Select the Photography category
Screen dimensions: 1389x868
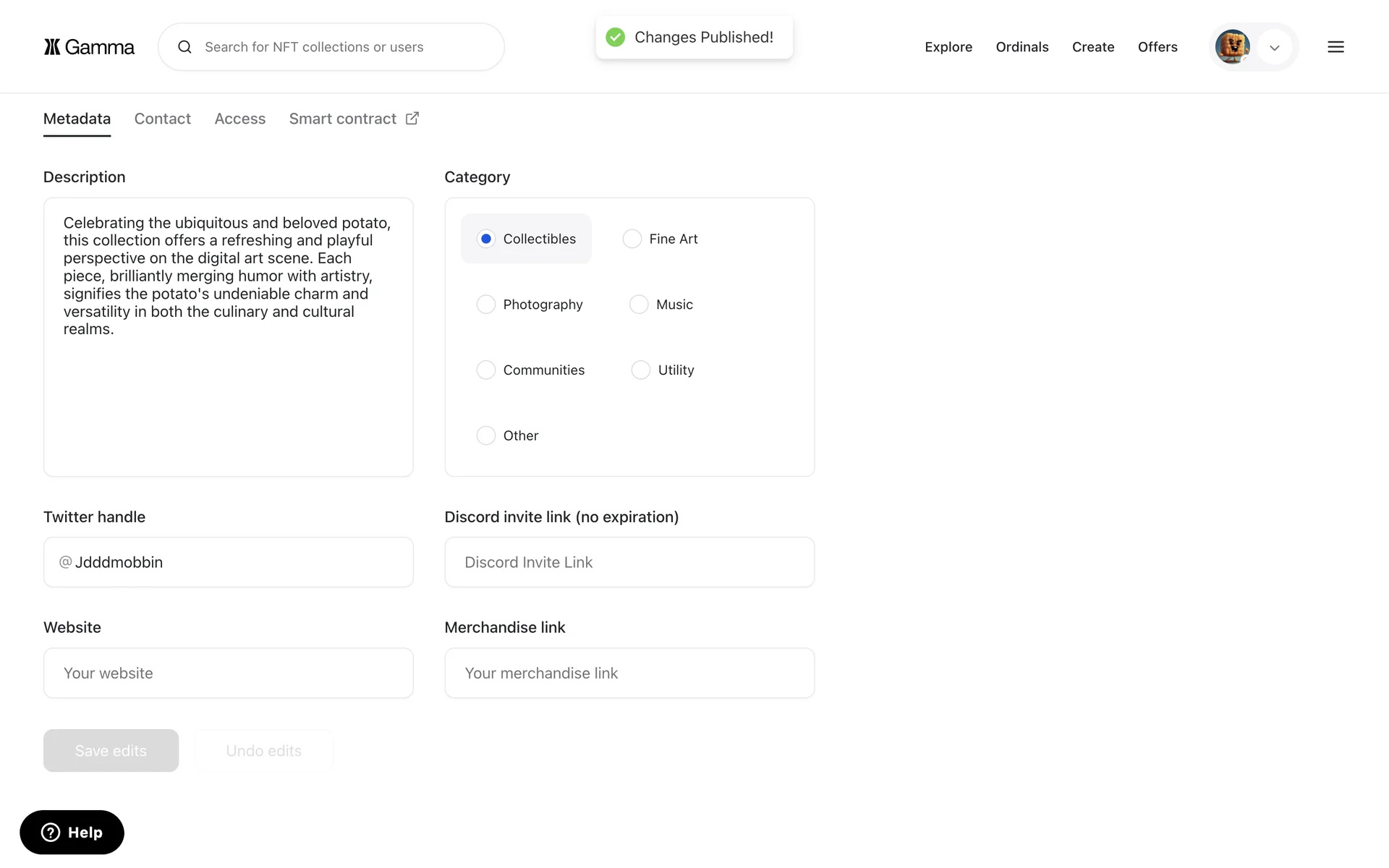click(x=486, y=305)
